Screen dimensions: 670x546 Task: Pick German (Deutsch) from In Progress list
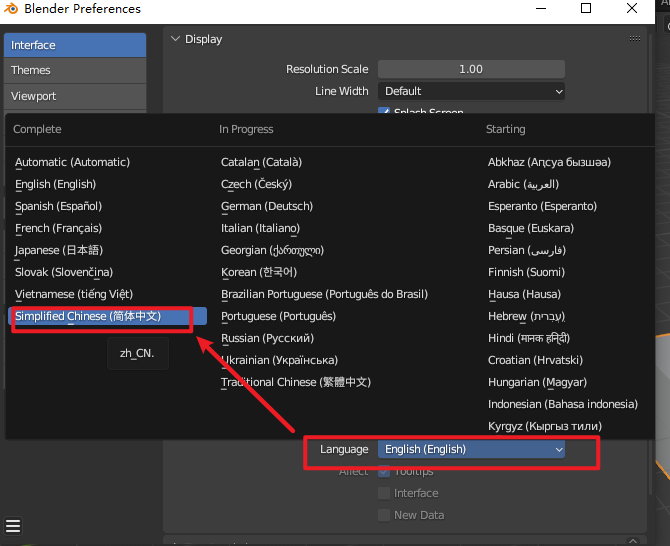pos(267,206)
